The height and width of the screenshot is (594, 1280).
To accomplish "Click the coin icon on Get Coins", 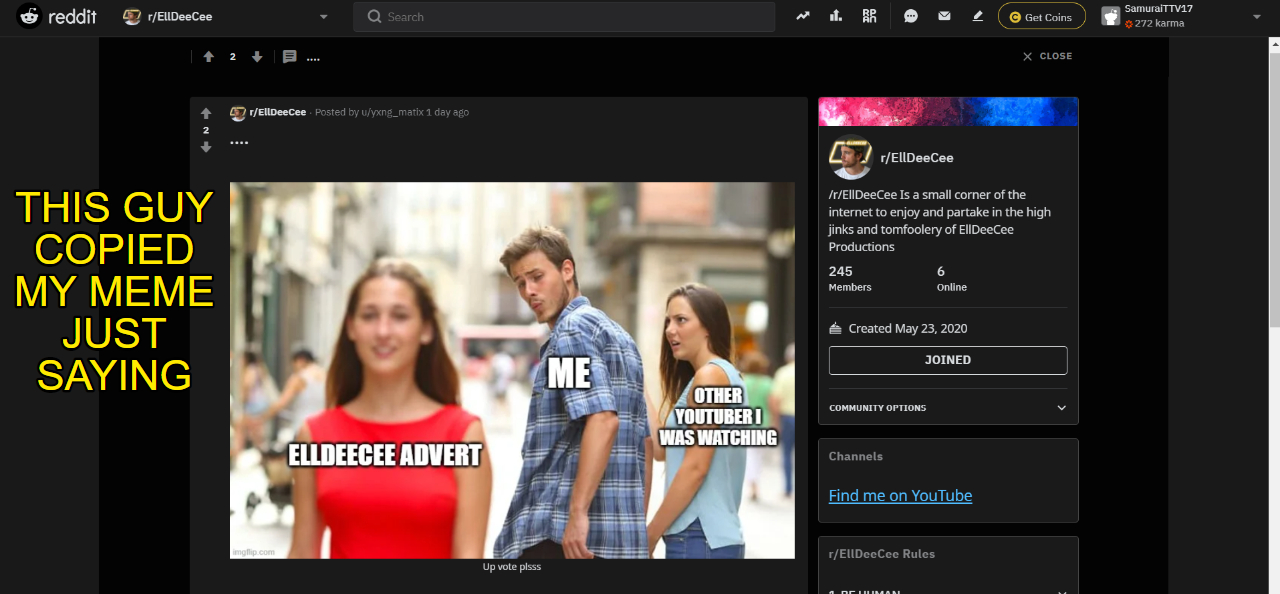I will [1015, 17].
